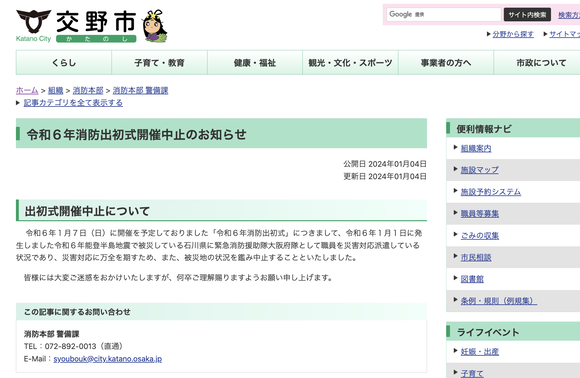The height and width of the screenshot is (378, 580).
Task: Click the この記事に関するお問い合わせ heading
Action: [77, 312]
